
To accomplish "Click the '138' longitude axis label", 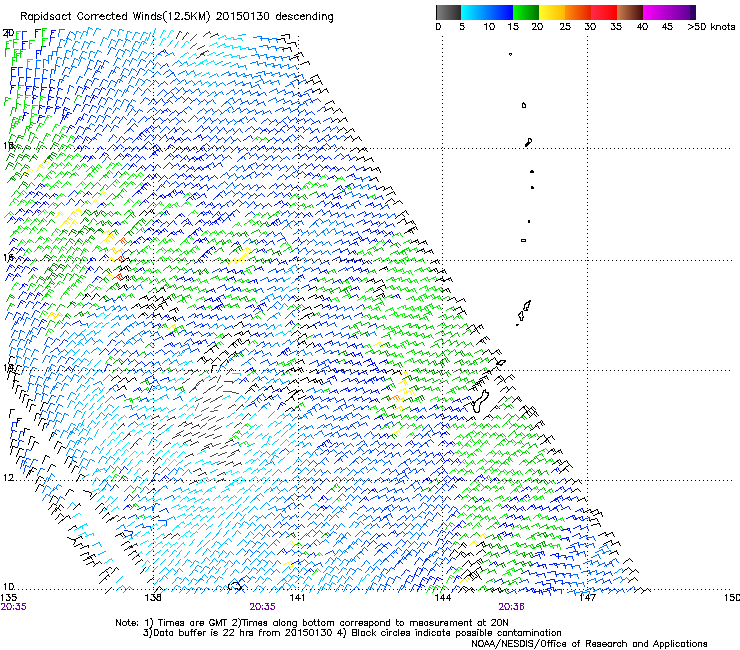I will pos(153,598).
